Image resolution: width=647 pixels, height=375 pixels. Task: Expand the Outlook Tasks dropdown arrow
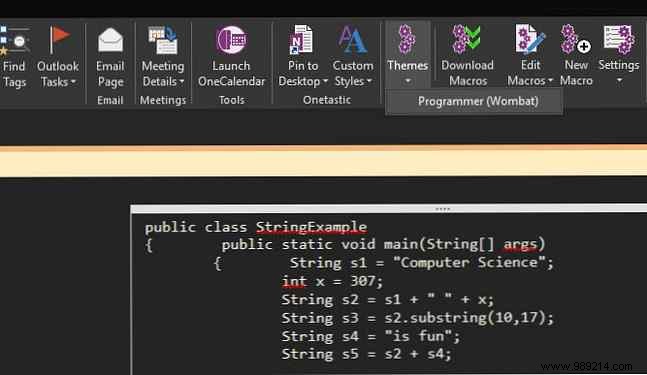coord(73,82)
